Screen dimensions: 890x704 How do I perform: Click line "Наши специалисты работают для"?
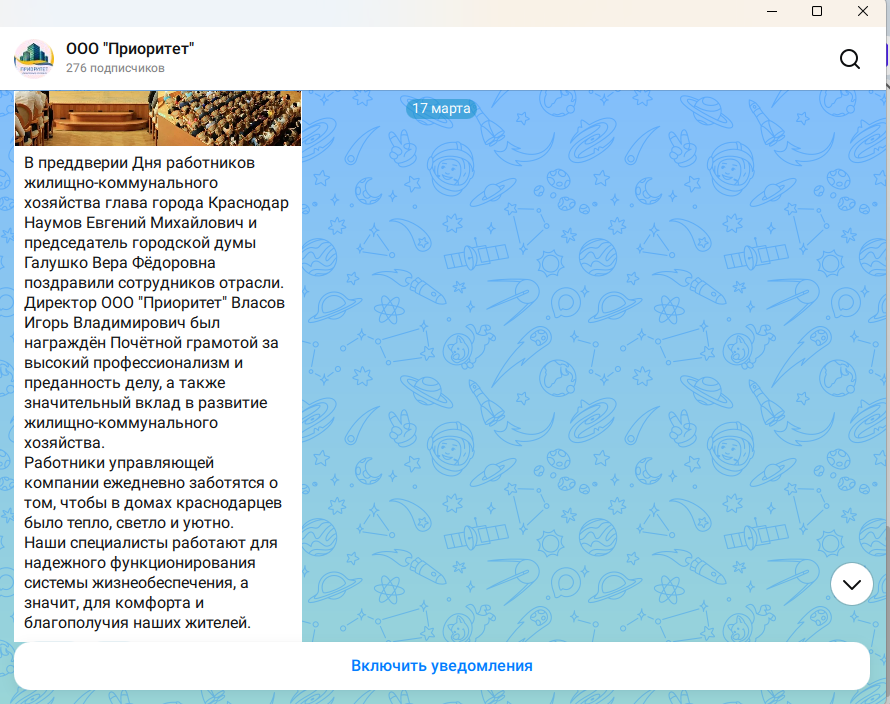(150, 543)
